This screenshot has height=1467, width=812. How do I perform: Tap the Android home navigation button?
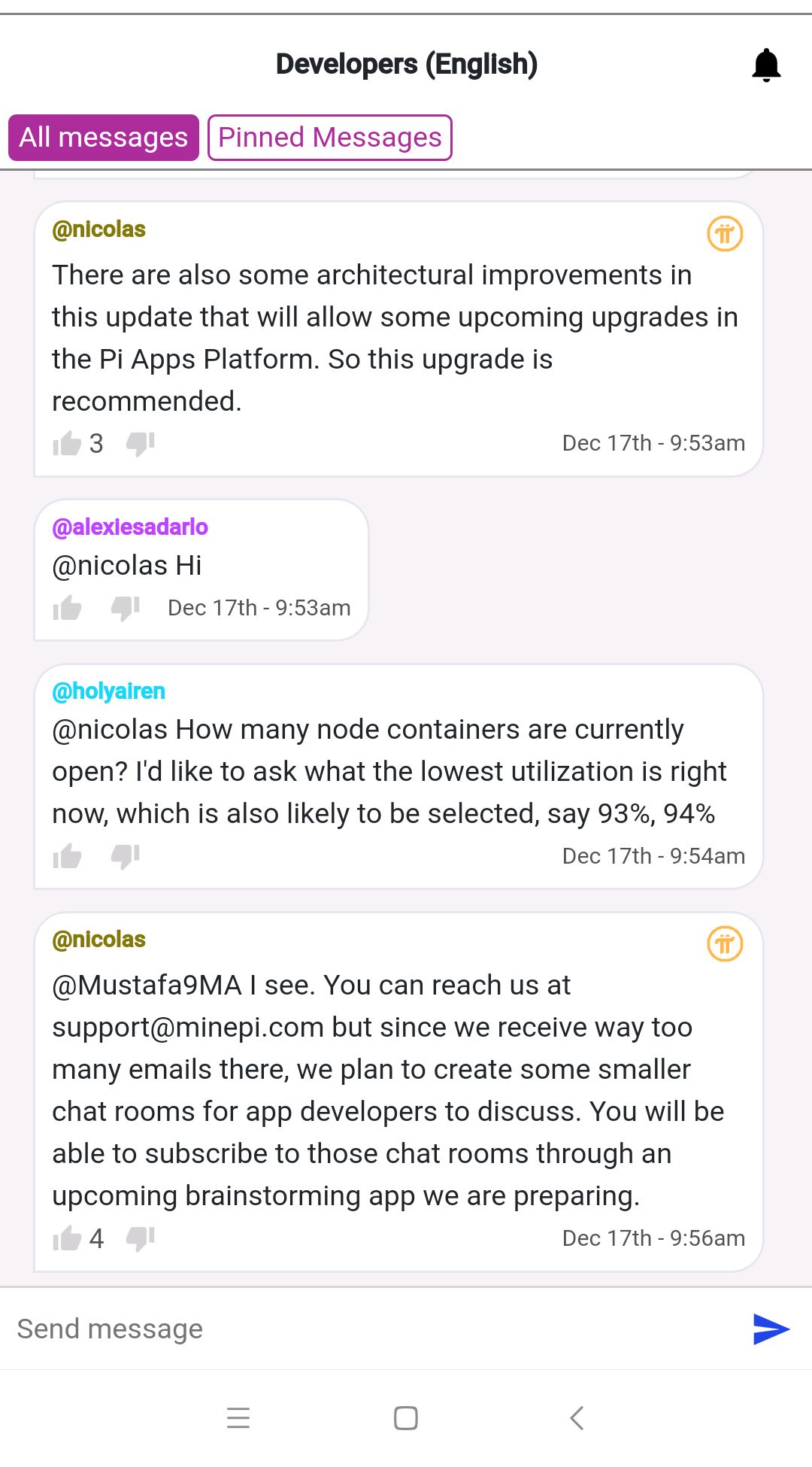point(406,1418)
